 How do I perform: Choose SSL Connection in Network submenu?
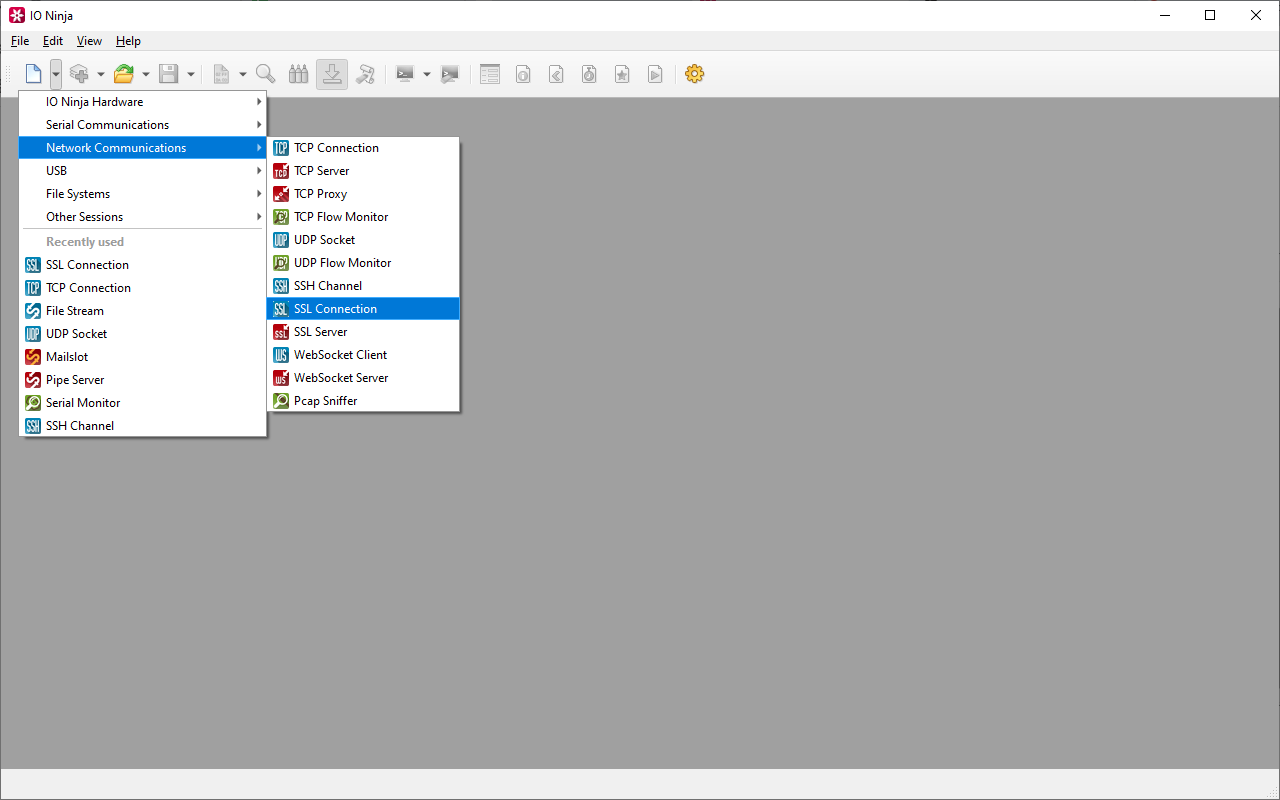tap(364, 309)
